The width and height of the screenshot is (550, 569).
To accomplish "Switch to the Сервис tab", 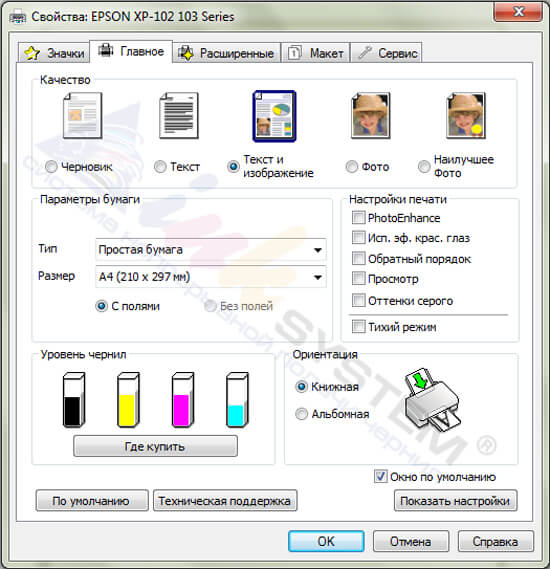I will 386,53.
